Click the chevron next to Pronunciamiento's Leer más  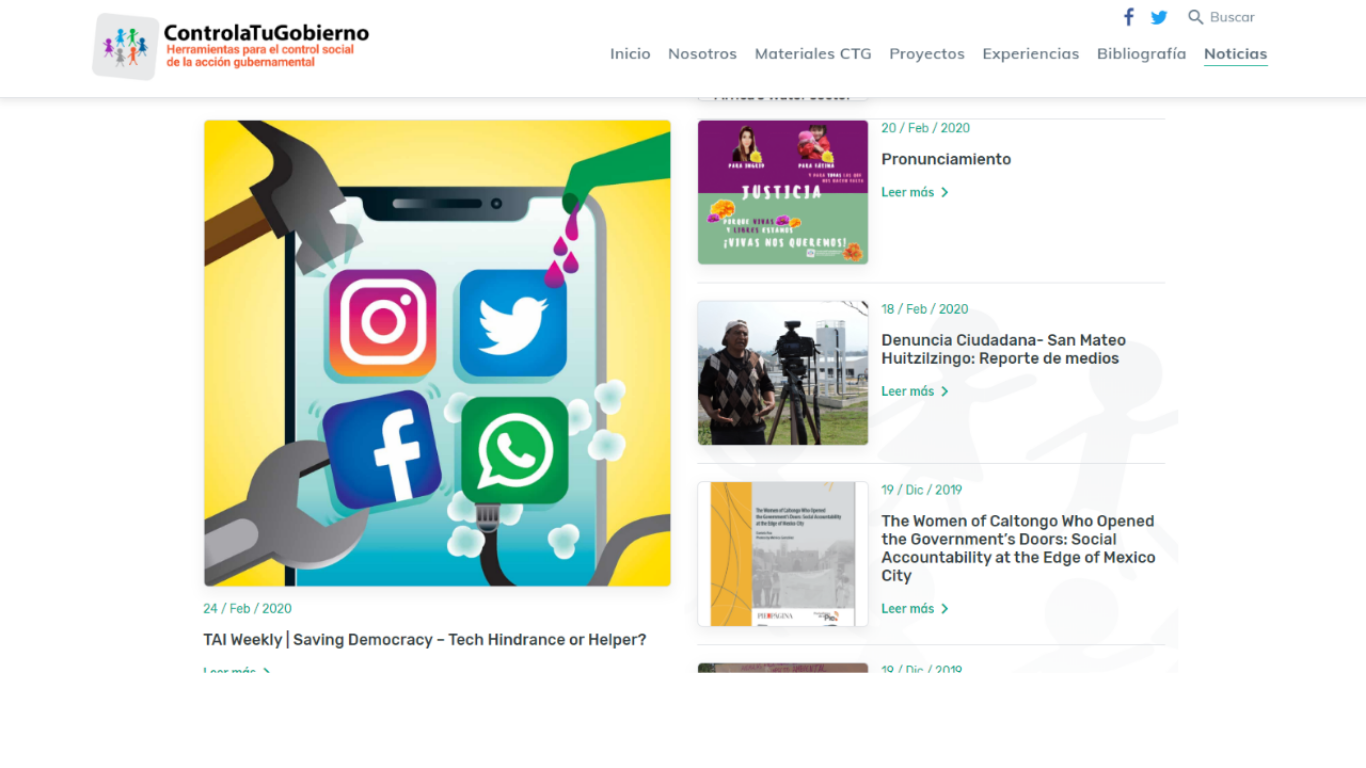pos(945,193)
